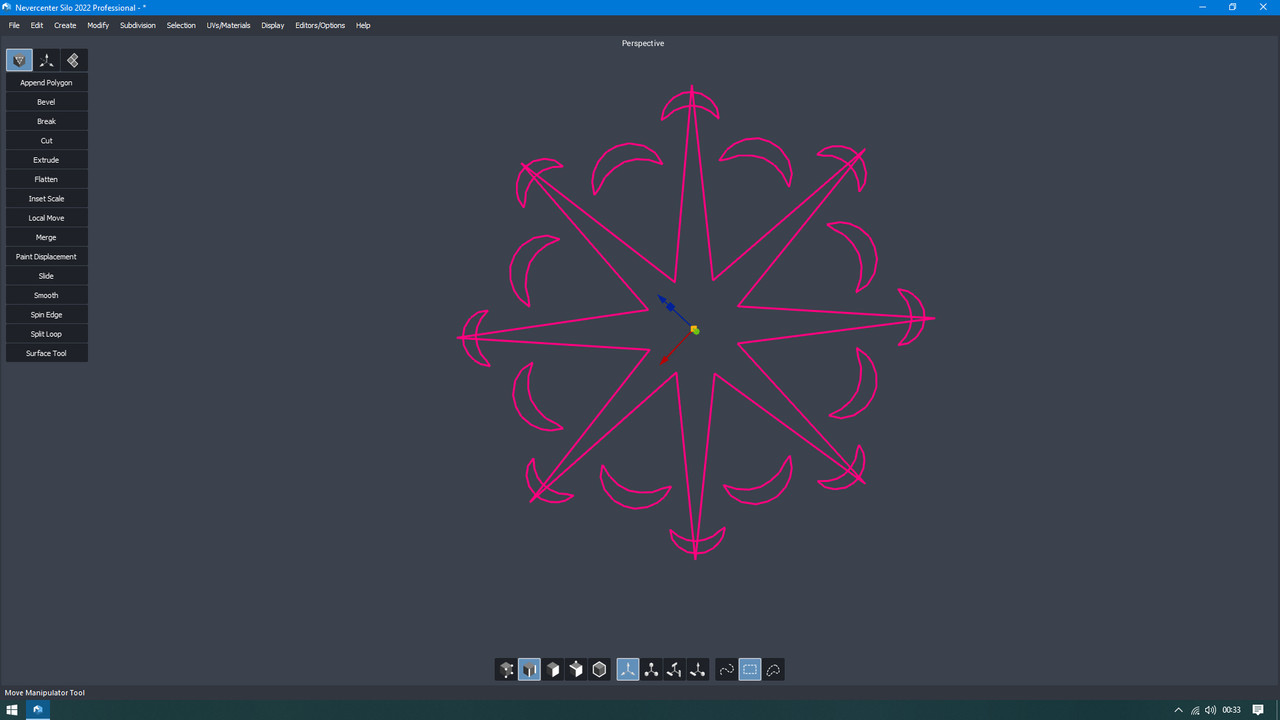Open the polygon tools cube tab

19,60
